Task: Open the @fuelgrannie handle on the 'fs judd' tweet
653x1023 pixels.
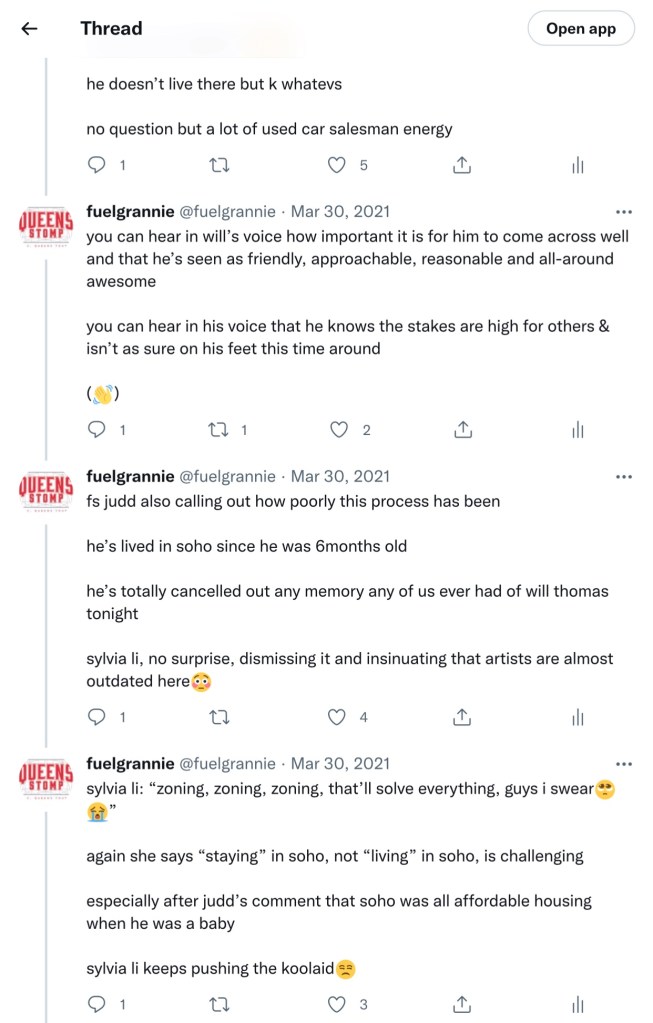Action: [x=226, y=477]
